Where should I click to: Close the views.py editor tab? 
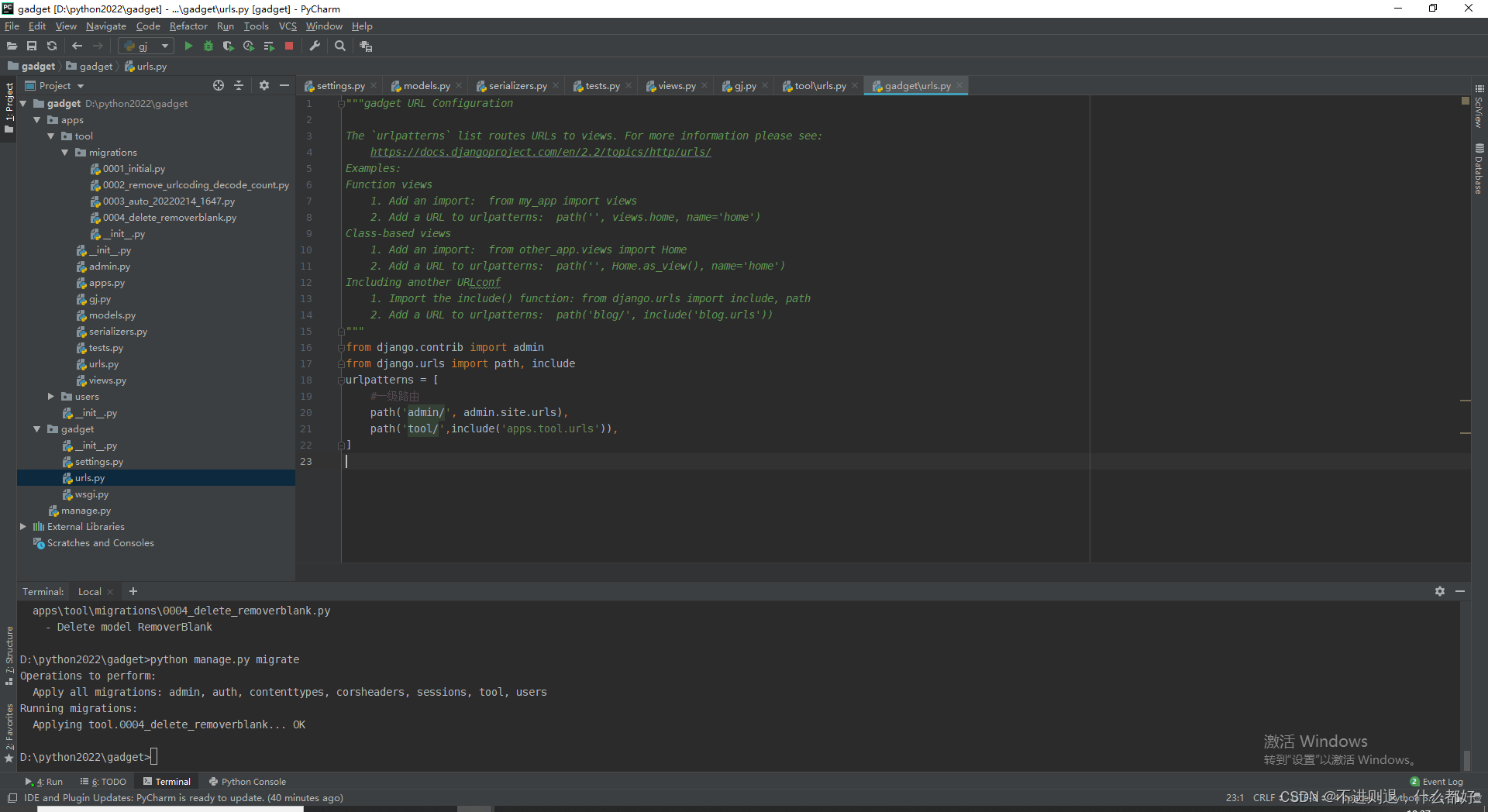(x=704, y=86)
